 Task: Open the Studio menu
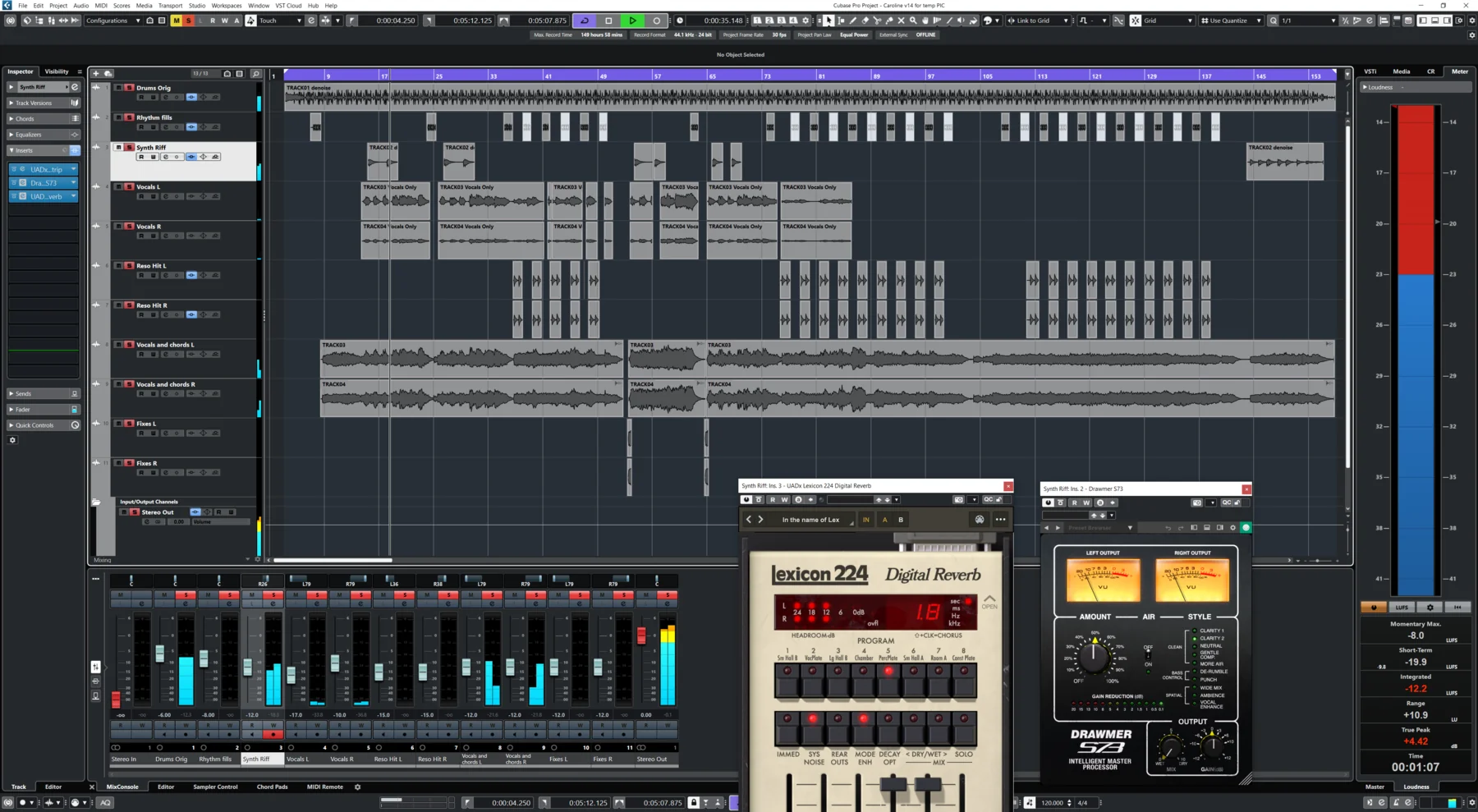(197, 5)
